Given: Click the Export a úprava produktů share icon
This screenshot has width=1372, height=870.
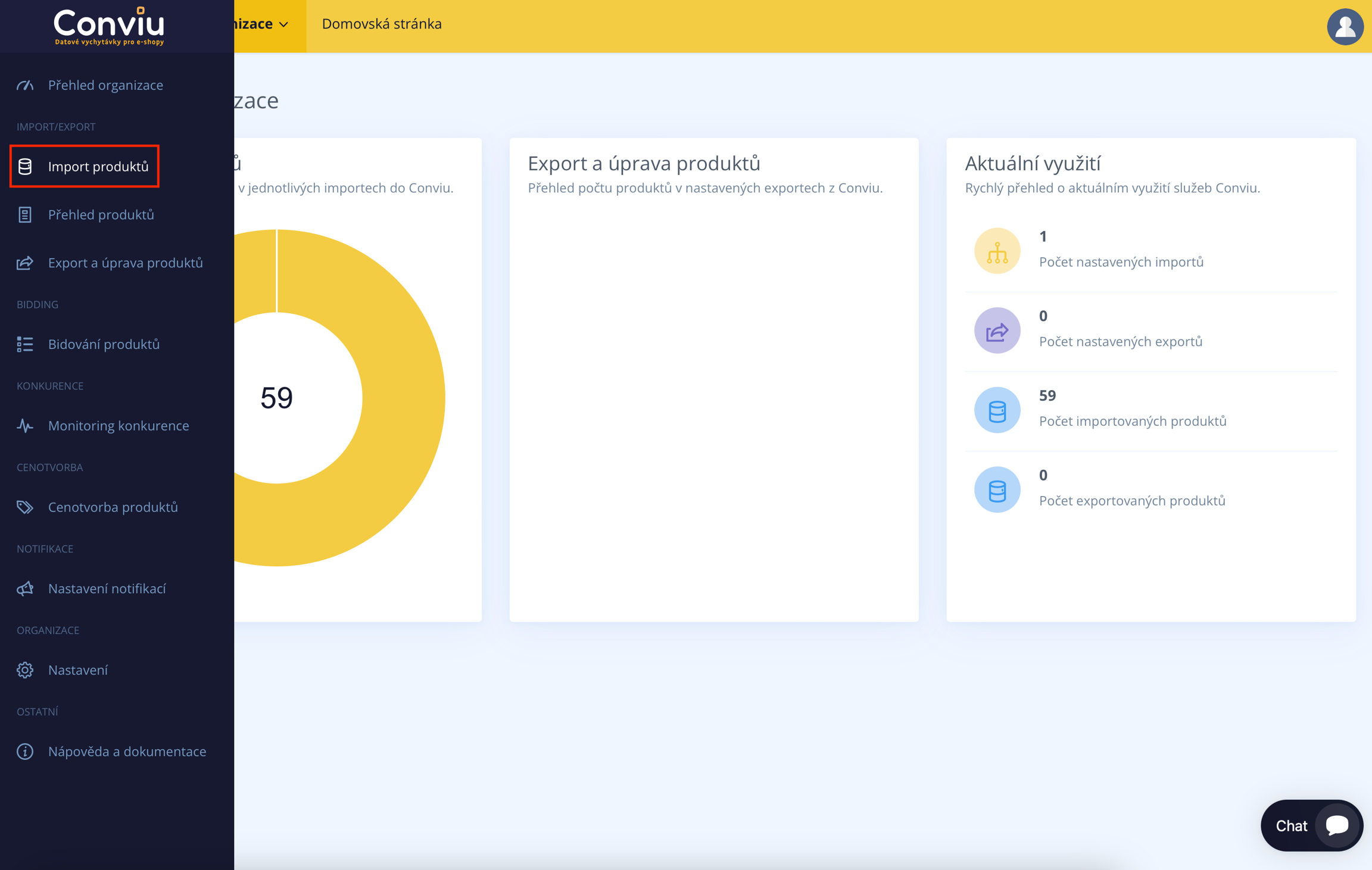Looking at the screenshot, I should [x=25, y=263].
